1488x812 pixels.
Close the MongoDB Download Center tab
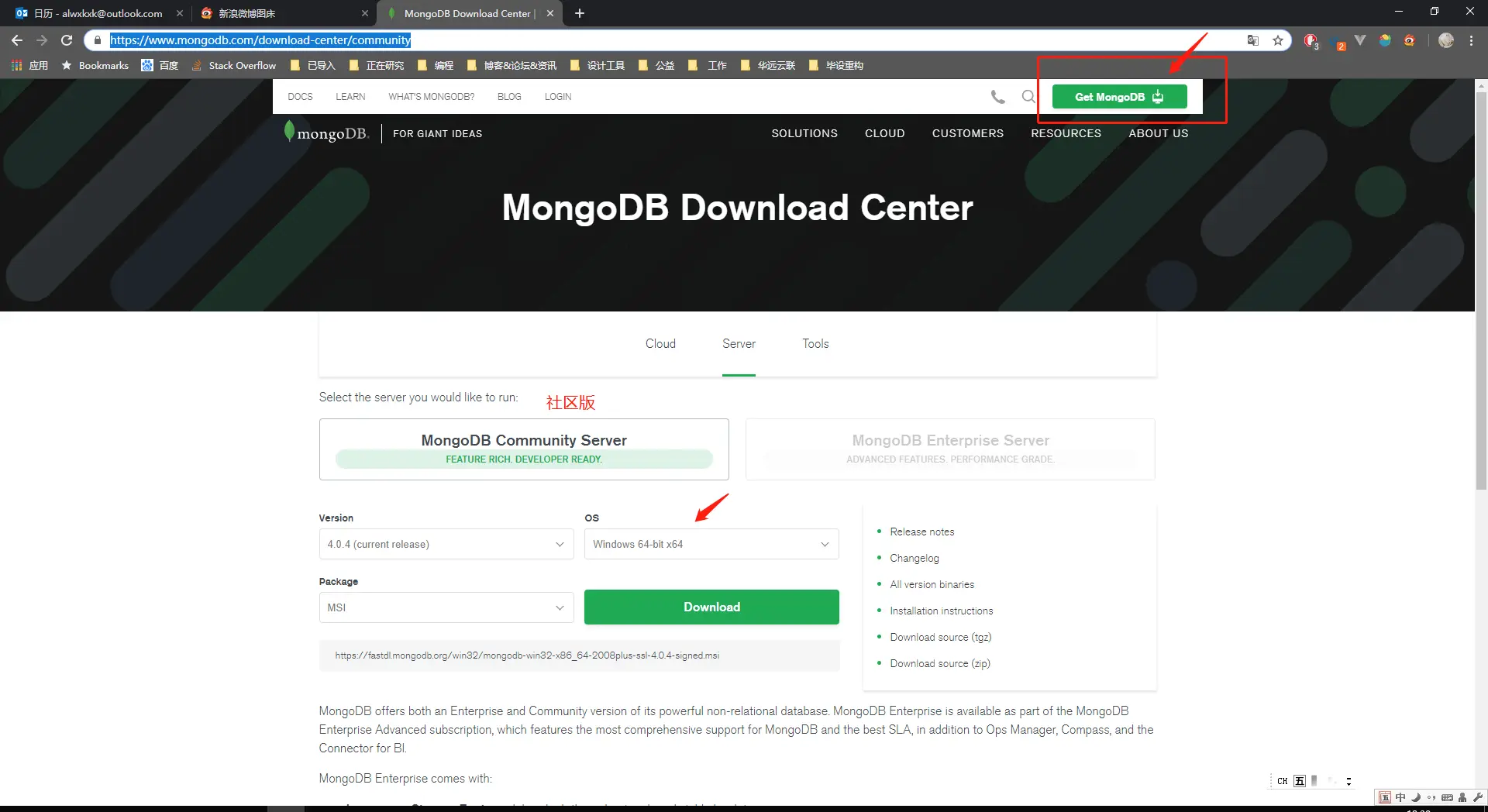[x=550, y=13]
